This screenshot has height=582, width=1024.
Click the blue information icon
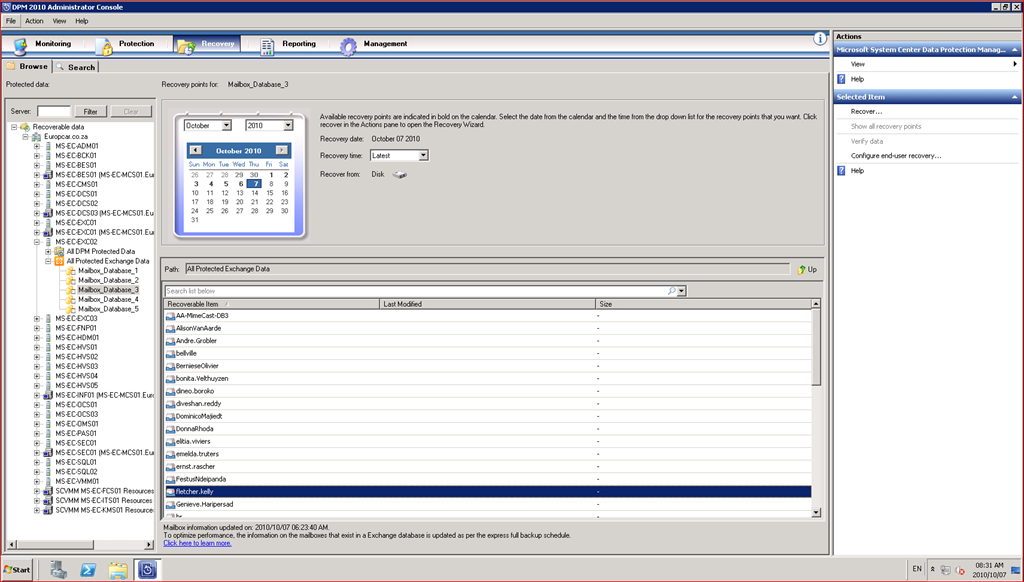(x=820, y=38)
